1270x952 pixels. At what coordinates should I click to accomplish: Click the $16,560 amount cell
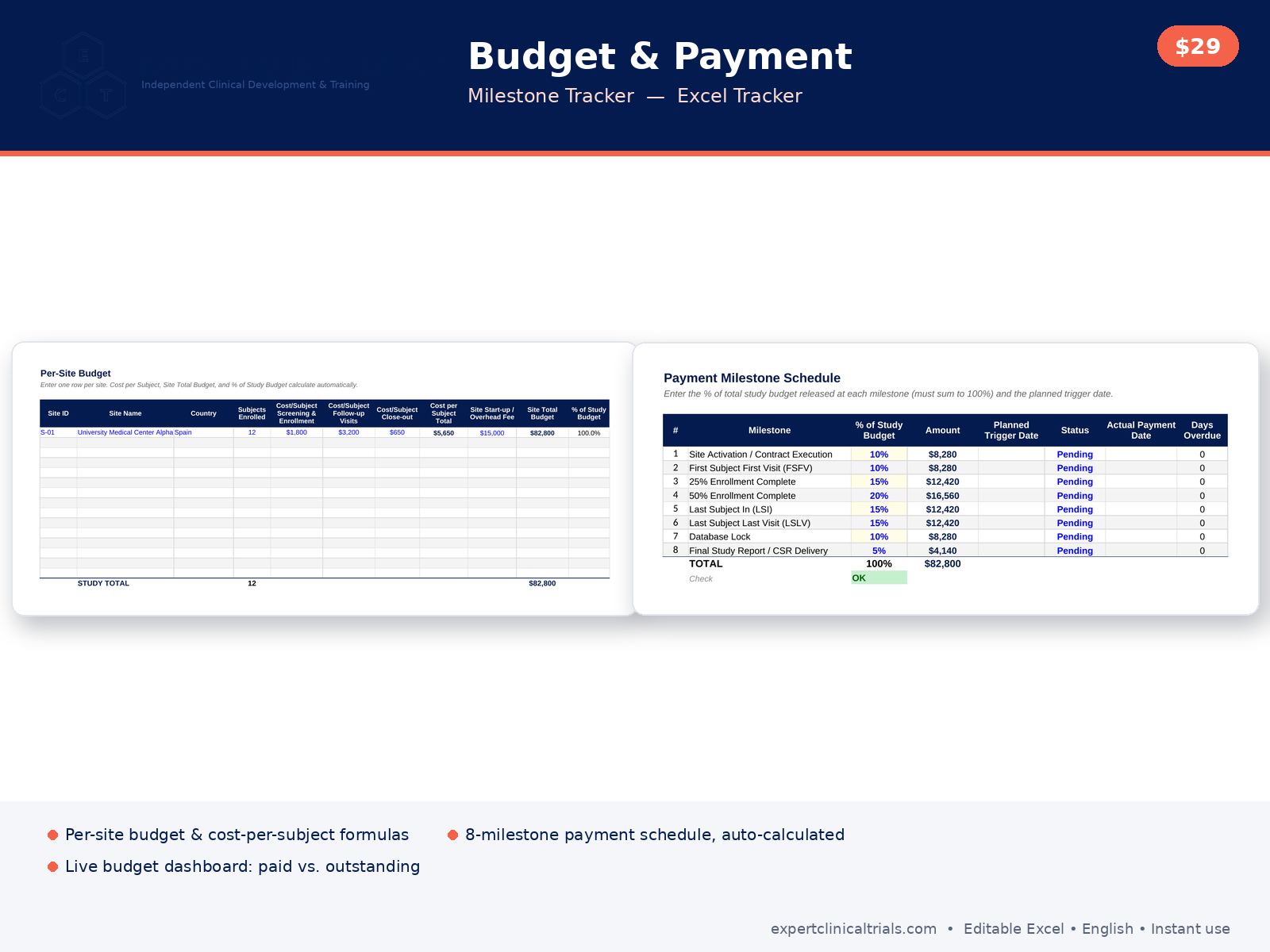click(942, 496)
